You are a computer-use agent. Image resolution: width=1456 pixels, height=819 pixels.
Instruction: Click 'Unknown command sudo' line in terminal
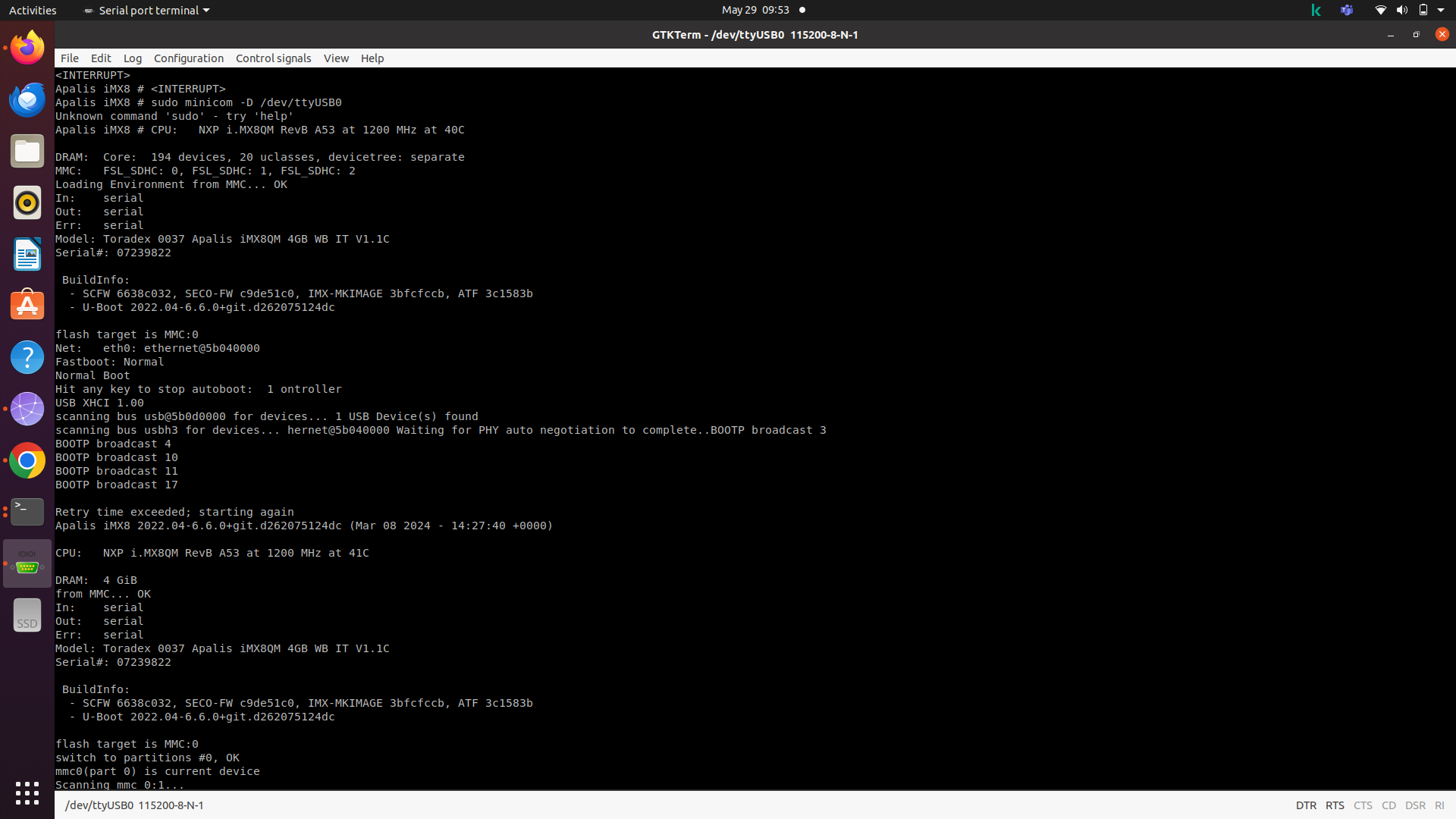click(174, 116)
